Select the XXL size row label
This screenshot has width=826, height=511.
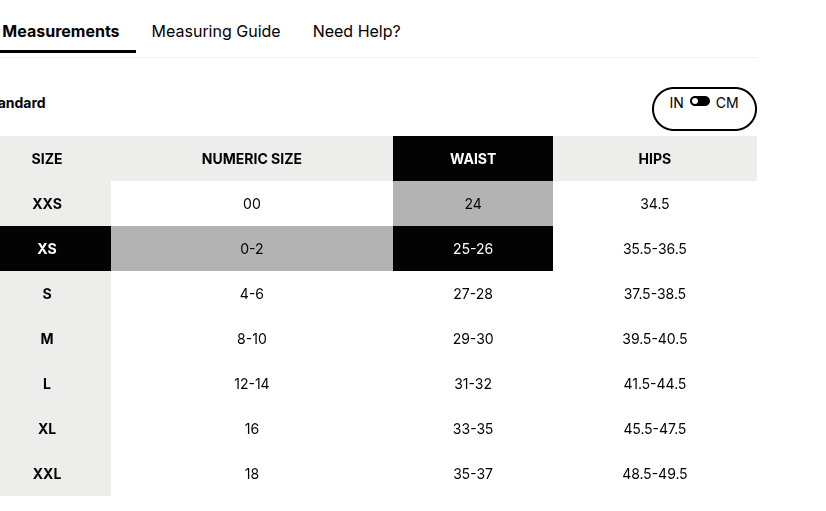point(47,474)
